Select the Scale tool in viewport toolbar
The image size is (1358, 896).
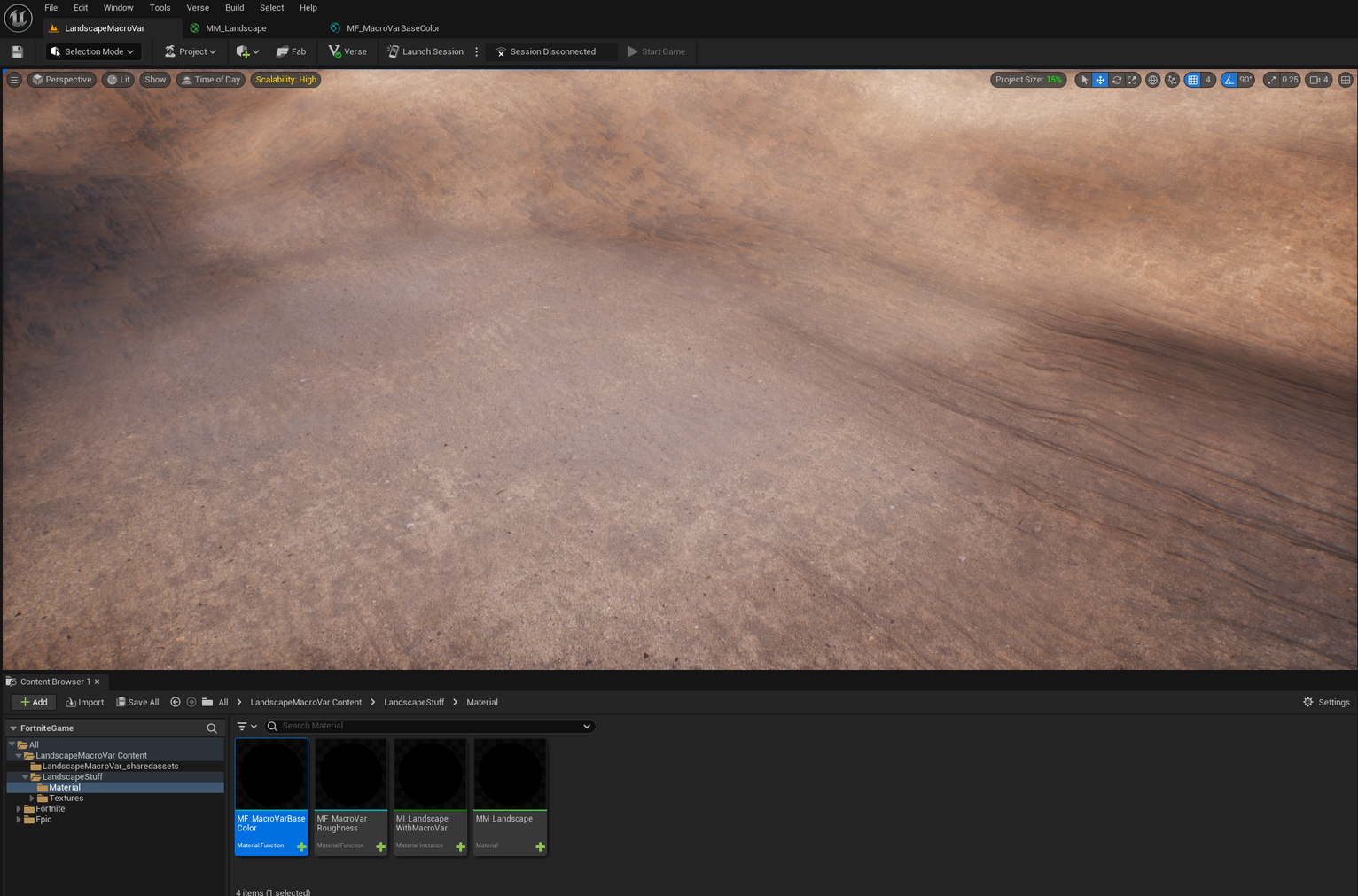[1132, 80]
